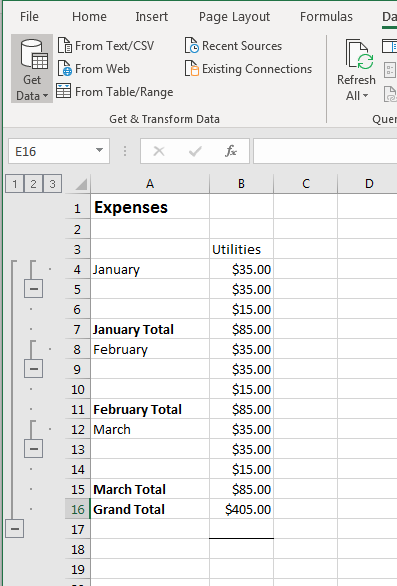The image size is (397, 586).
Task: Switch to the Formulas tab
Action: [326, 16]
